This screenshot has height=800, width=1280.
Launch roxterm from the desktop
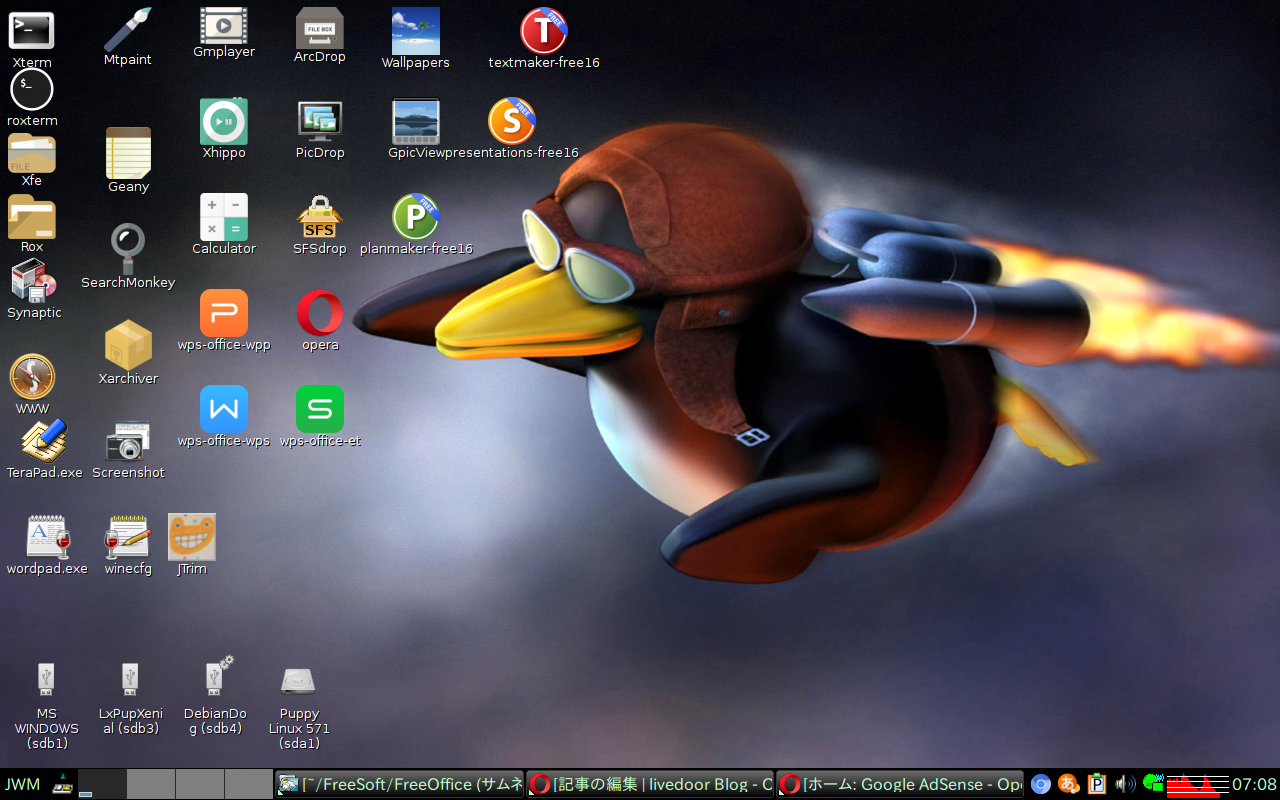[x=32, y=89]
